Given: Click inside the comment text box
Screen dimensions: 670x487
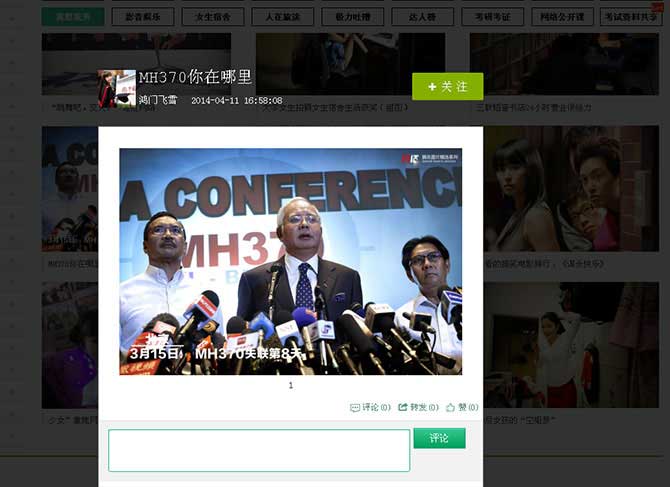Looking at the screenshot, I should [259, 450].
